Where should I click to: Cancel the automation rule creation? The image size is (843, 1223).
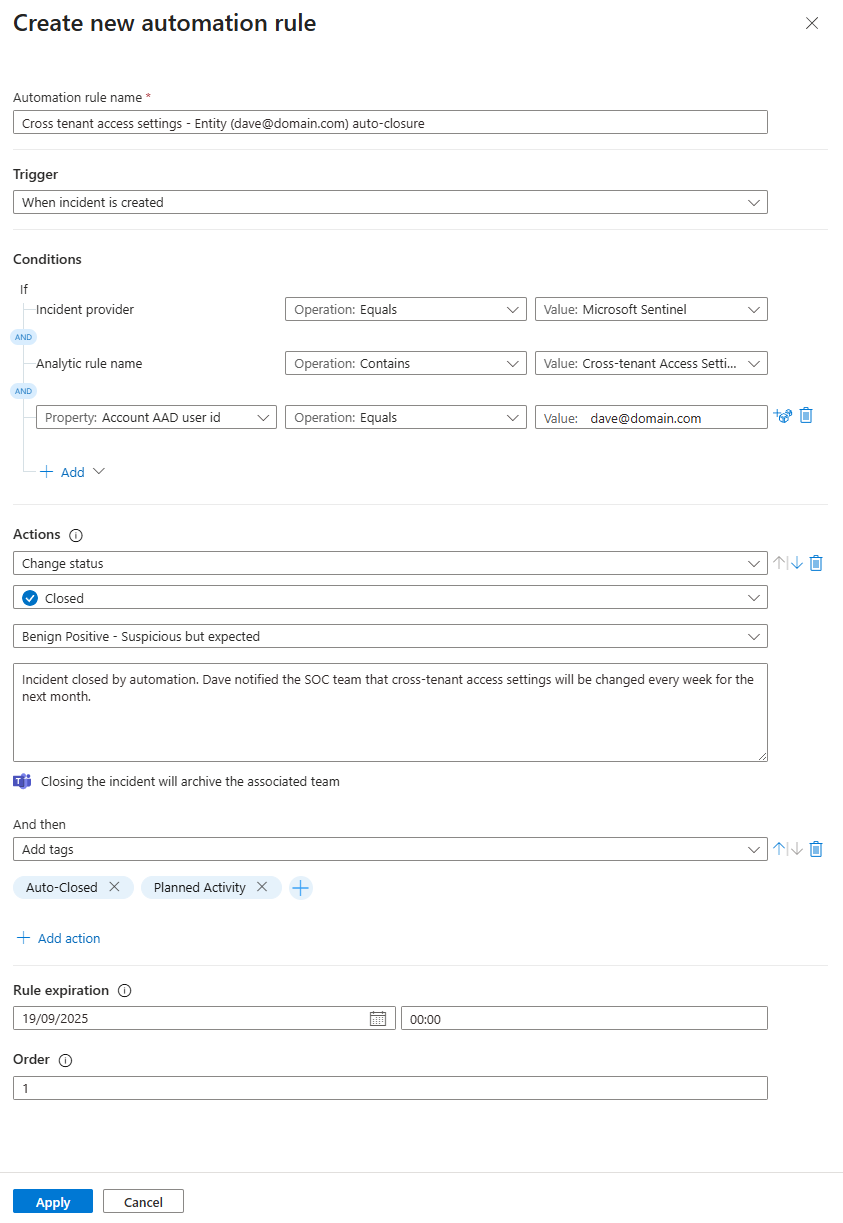pyautogui.click(x=143, y=1202)
